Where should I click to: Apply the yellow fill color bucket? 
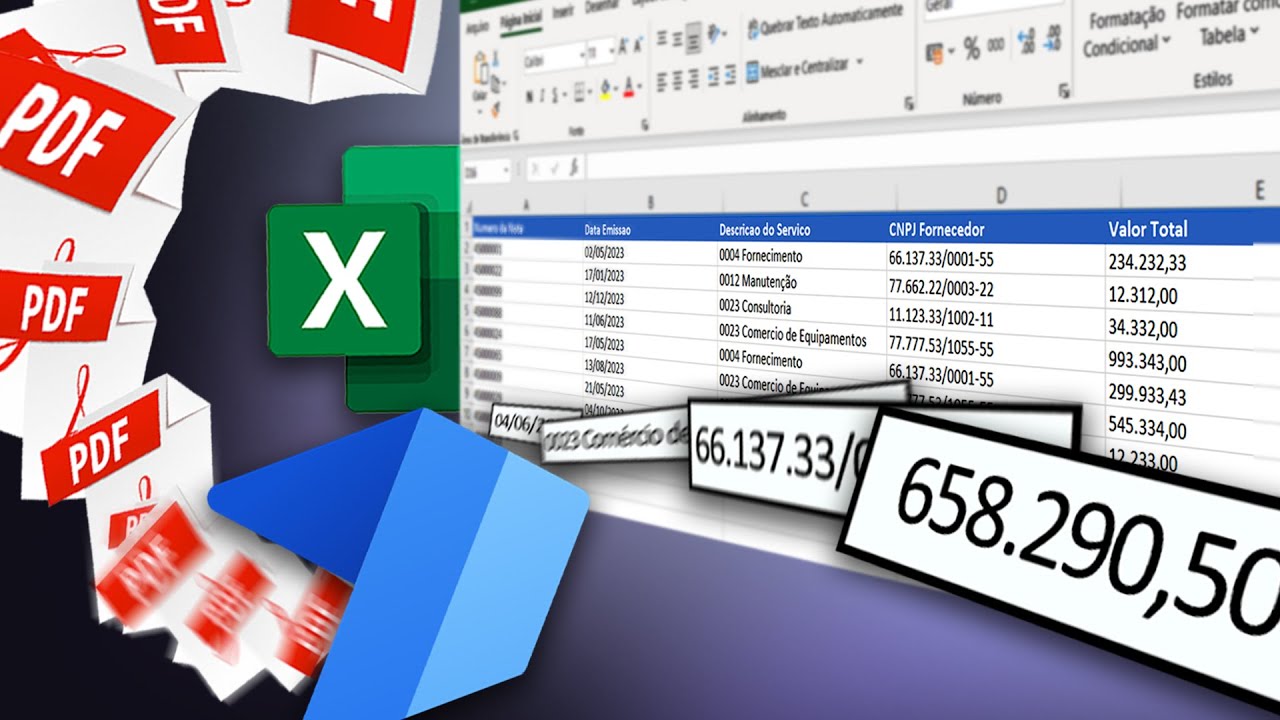pos(605,90)
